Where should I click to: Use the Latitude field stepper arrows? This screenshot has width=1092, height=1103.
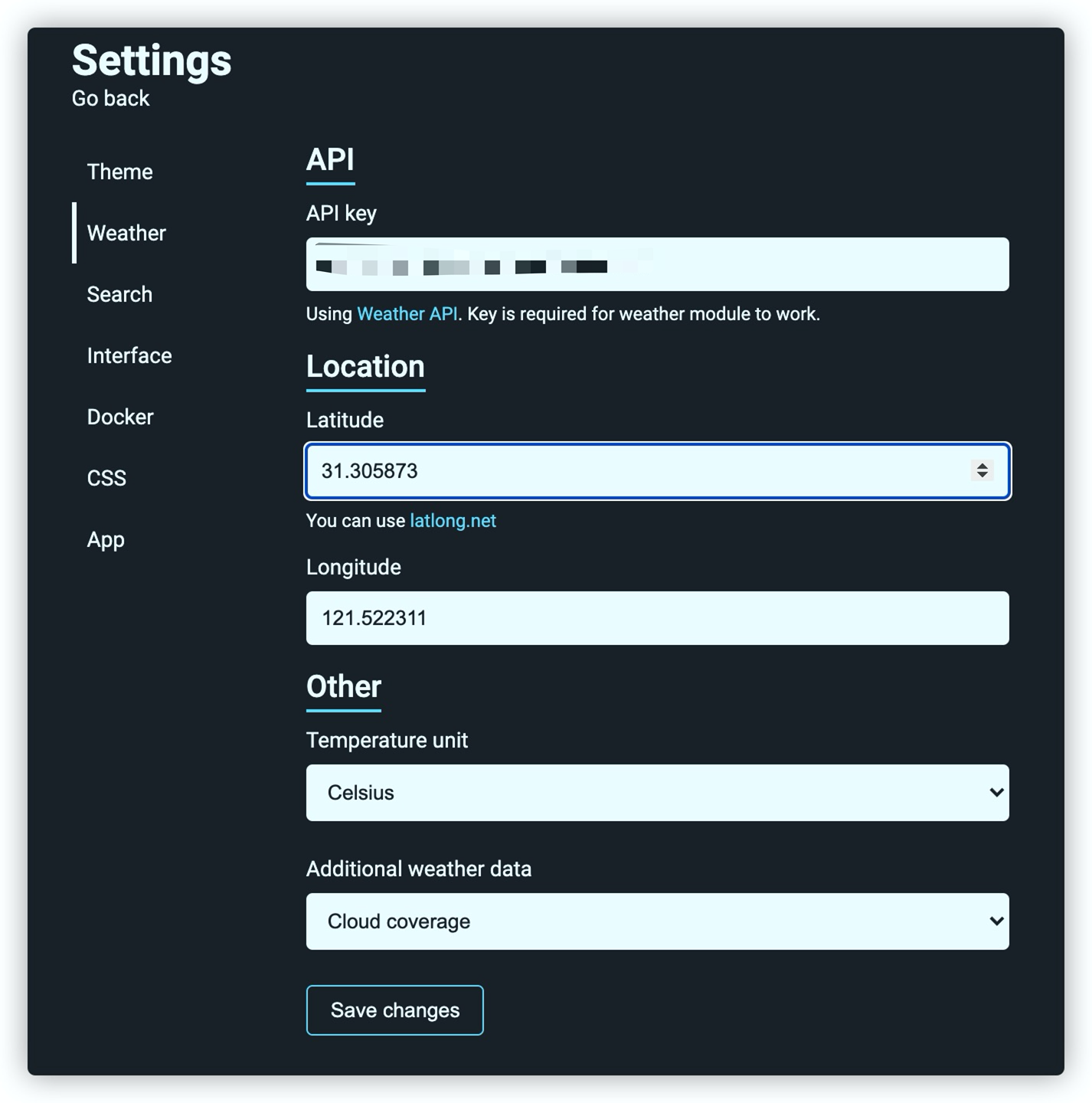pyautogui.click(x=982, y=470)
